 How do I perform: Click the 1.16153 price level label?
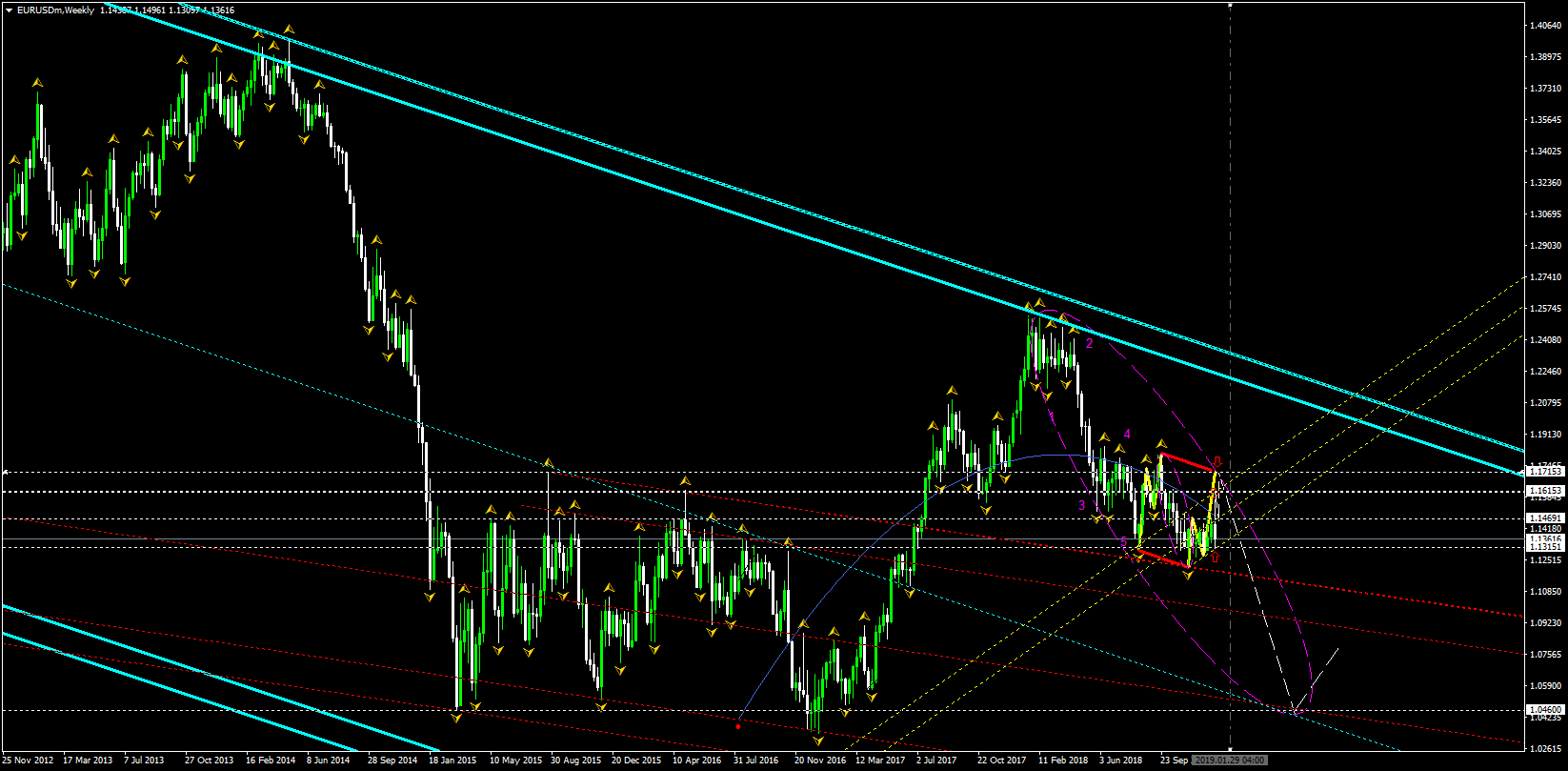[1544, 491]
